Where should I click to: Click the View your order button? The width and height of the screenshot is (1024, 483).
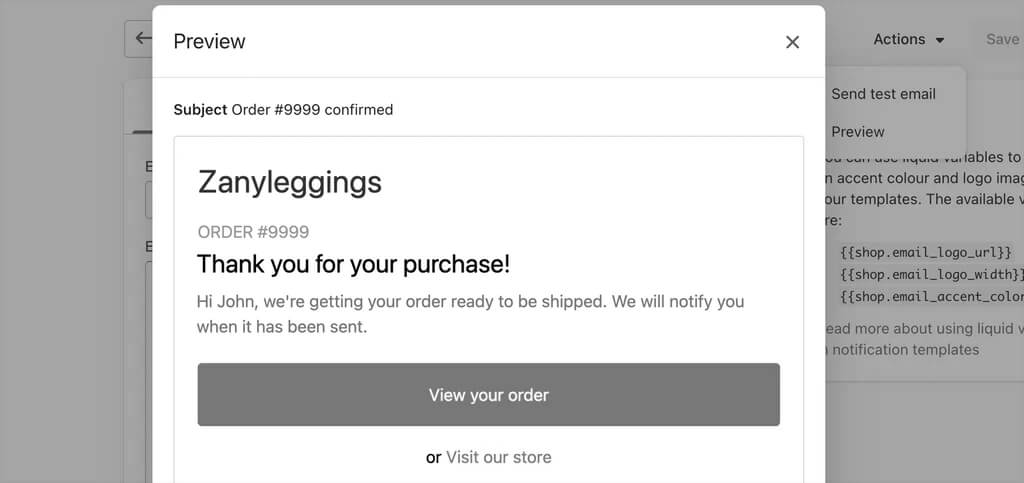pyautogui.click(x=488, y=395)
